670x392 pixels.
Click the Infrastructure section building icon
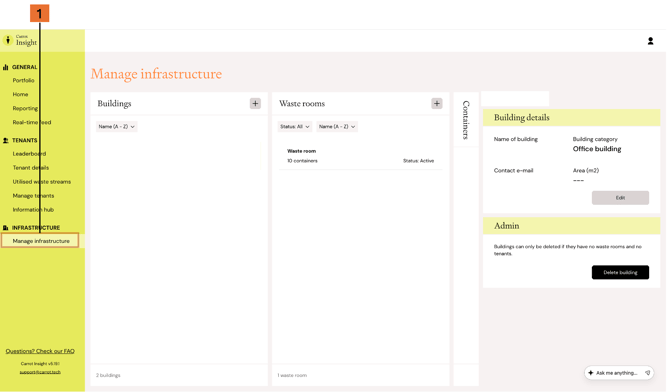6,228
